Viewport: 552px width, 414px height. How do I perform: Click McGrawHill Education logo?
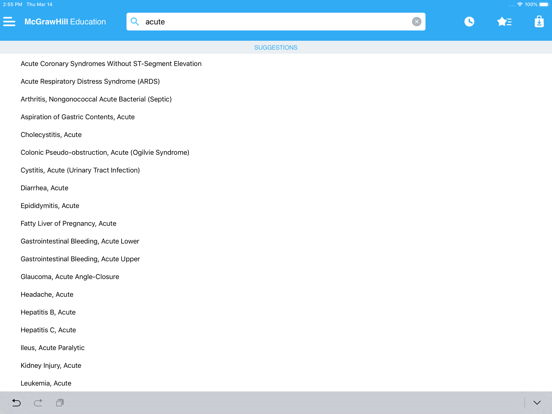(65, 22)
